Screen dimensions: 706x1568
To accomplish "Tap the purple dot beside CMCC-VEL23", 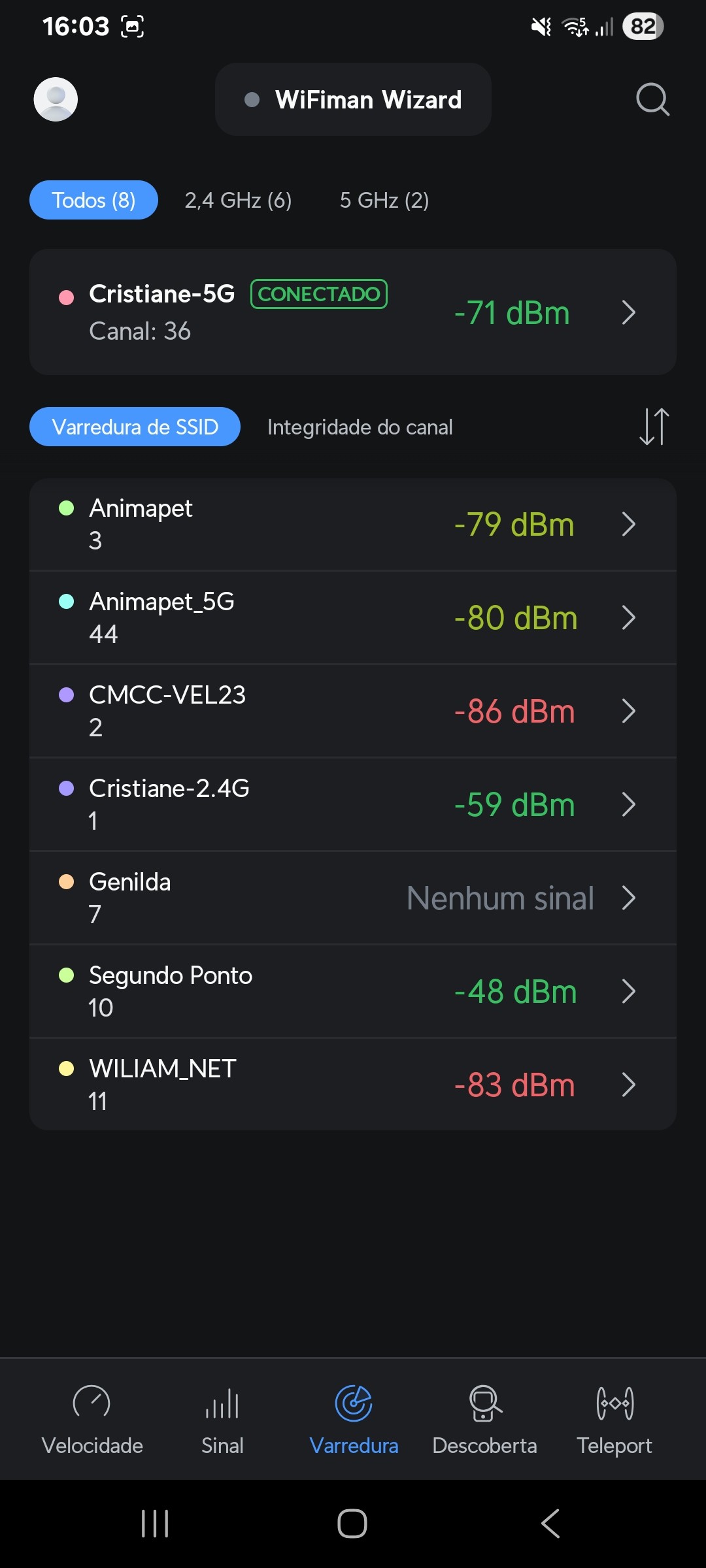I will [67, 694].
